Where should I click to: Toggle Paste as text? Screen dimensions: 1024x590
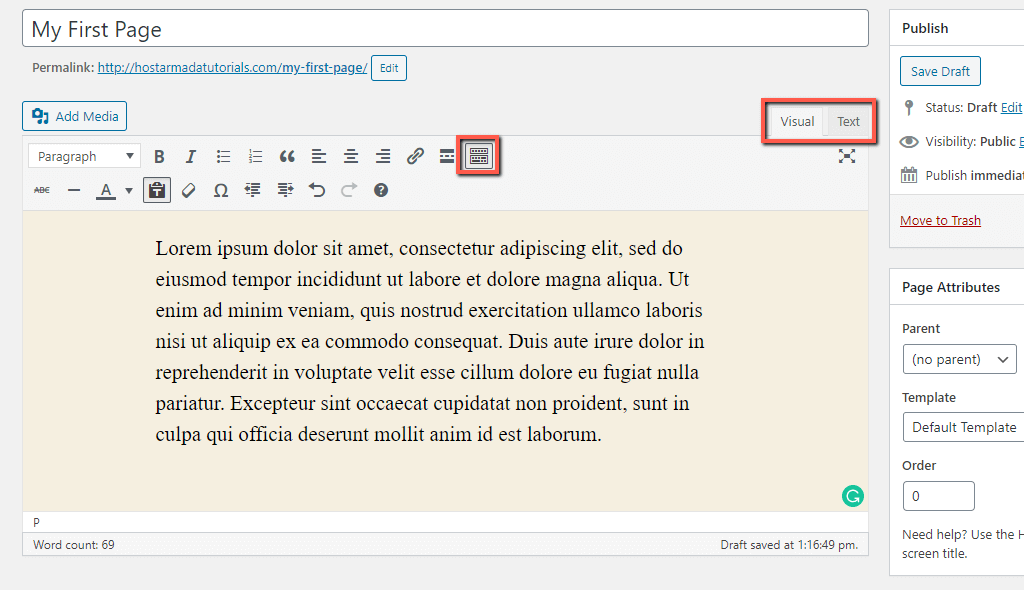[x=157, y=190]
